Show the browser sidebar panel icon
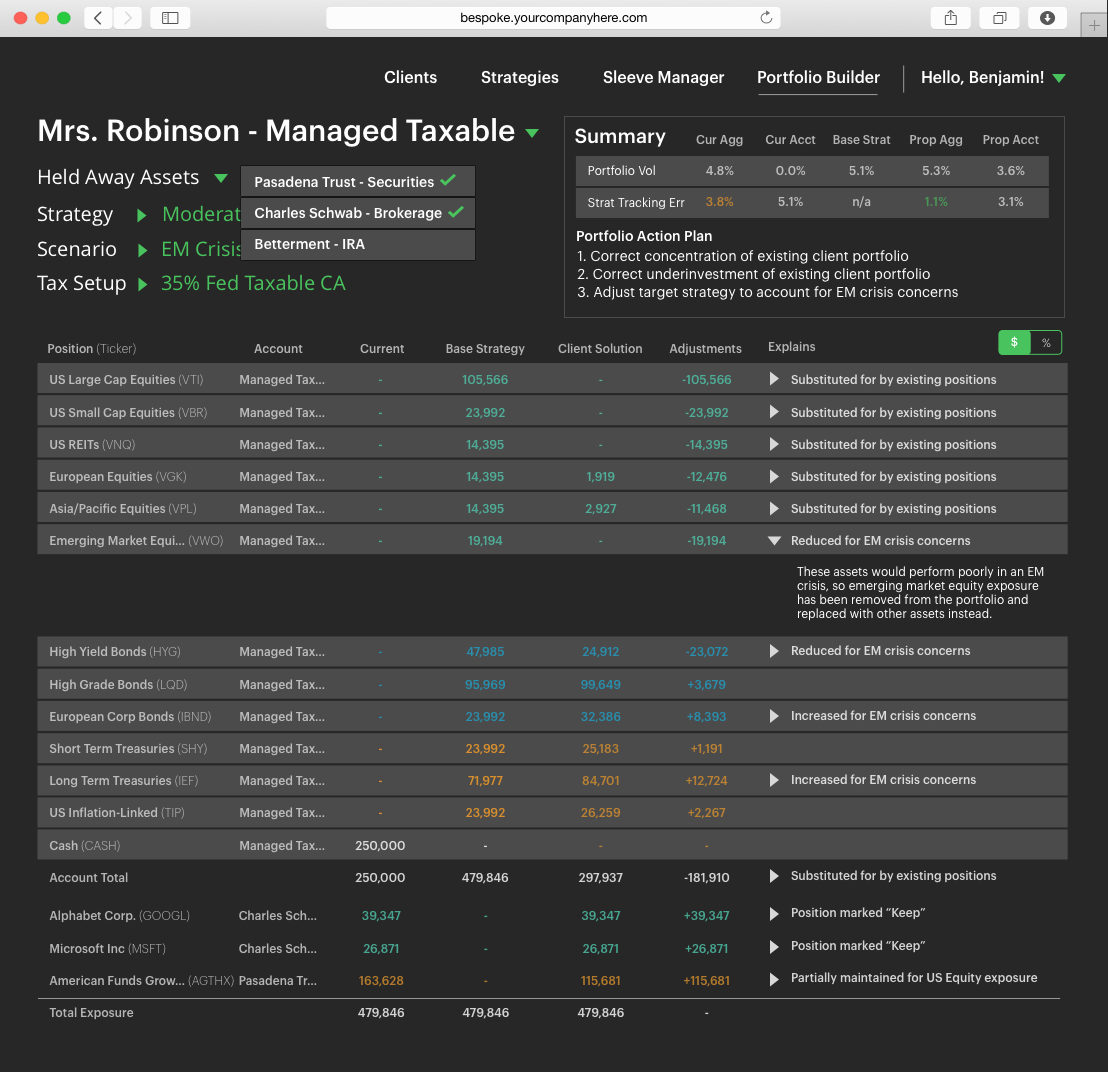The width and height of the screenshot is (1108, 1072). pos(170,18)
